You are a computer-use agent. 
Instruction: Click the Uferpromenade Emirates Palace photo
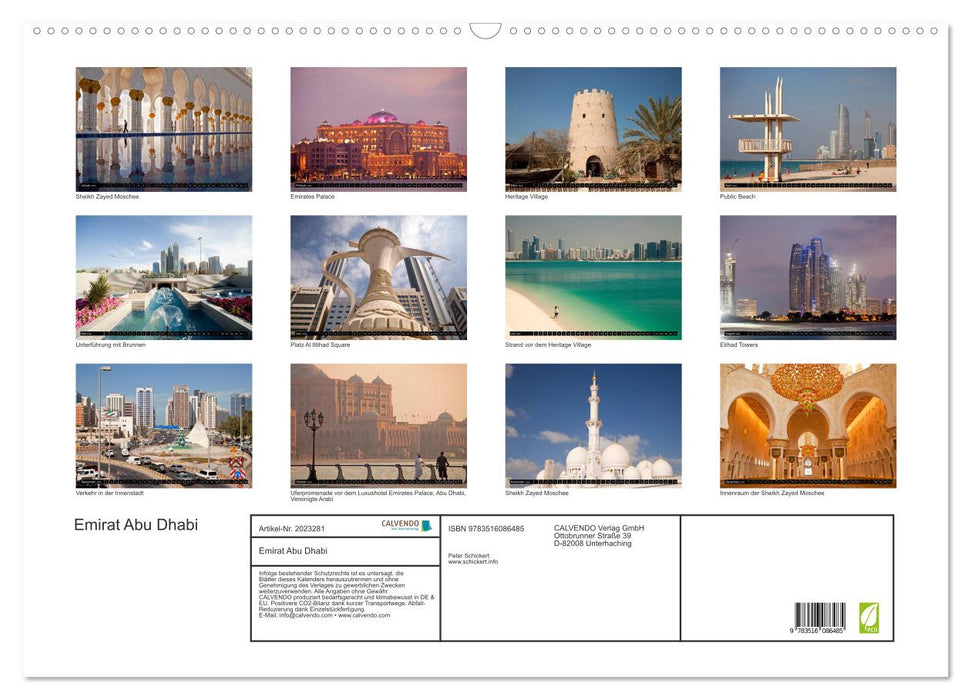click(378, 424)
